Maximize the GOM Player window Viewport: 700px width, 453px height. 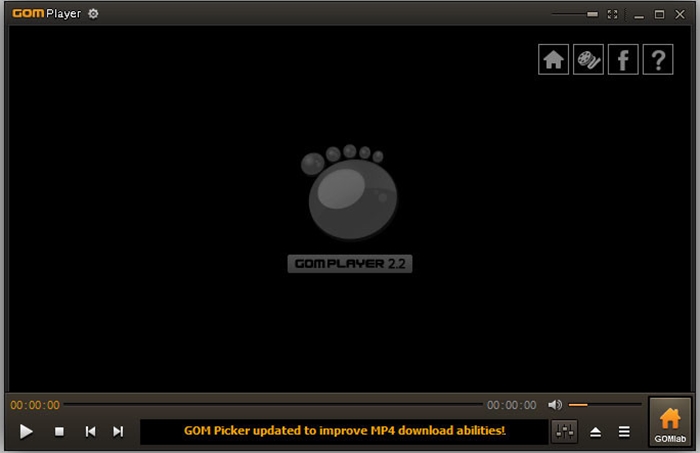pos(659,14)
